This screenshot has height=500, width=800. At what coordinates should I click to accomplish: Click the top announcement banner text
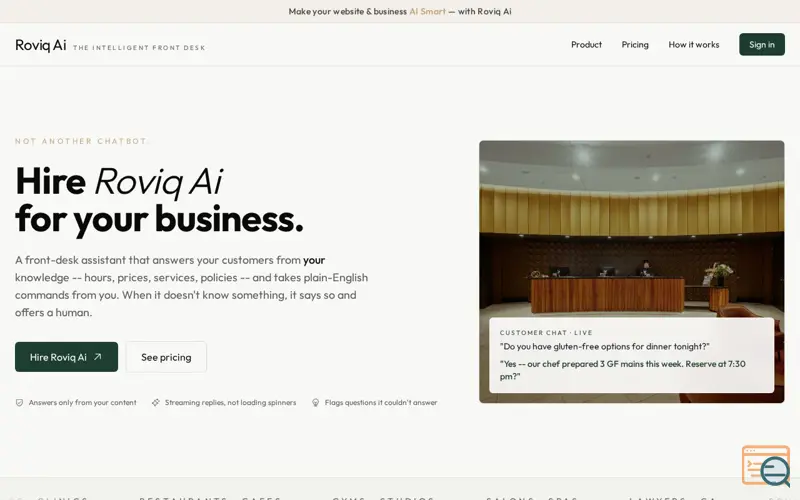click(400, 11)
